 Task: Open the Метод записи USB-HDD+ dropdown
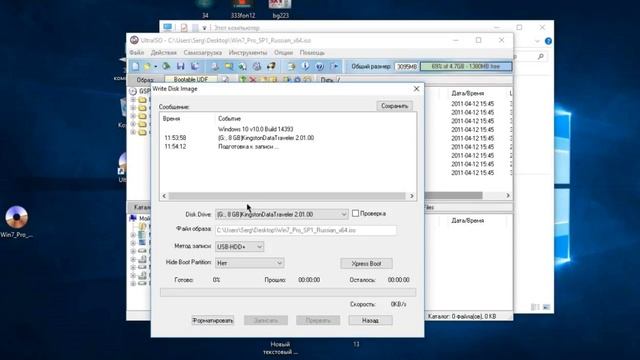tap(240, 247)
